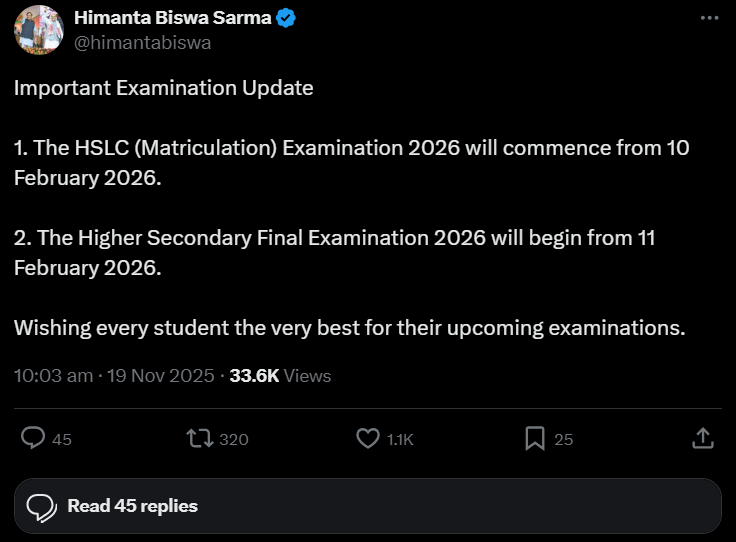Repost this tweet using the retweet icon
736x542 pixels.
[x=201, y=438]
